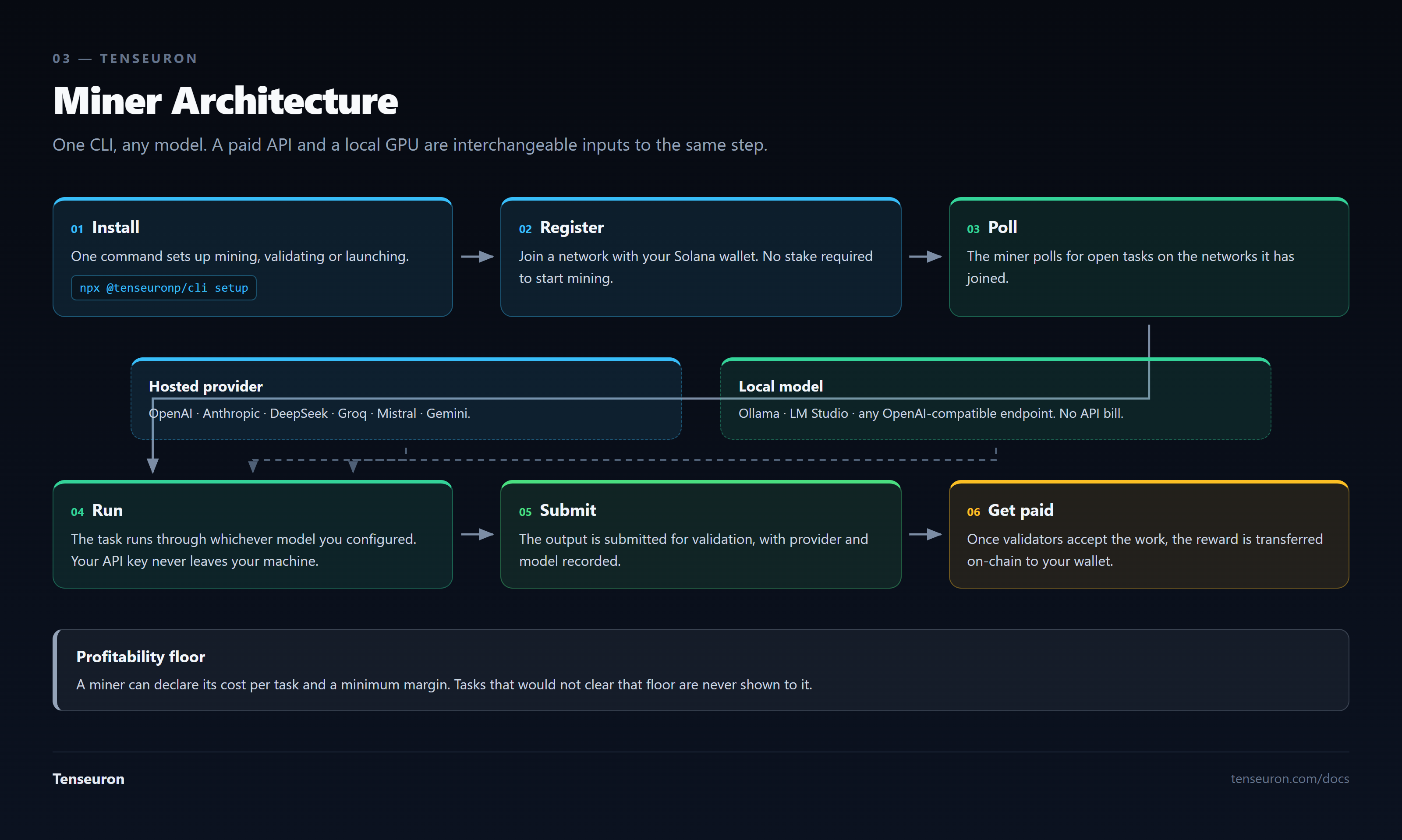Click the provider list 'OpenAI · Anthropic · DeepSeek'
The height and width of the screenshot is (840, 1402).
(310, 414)
